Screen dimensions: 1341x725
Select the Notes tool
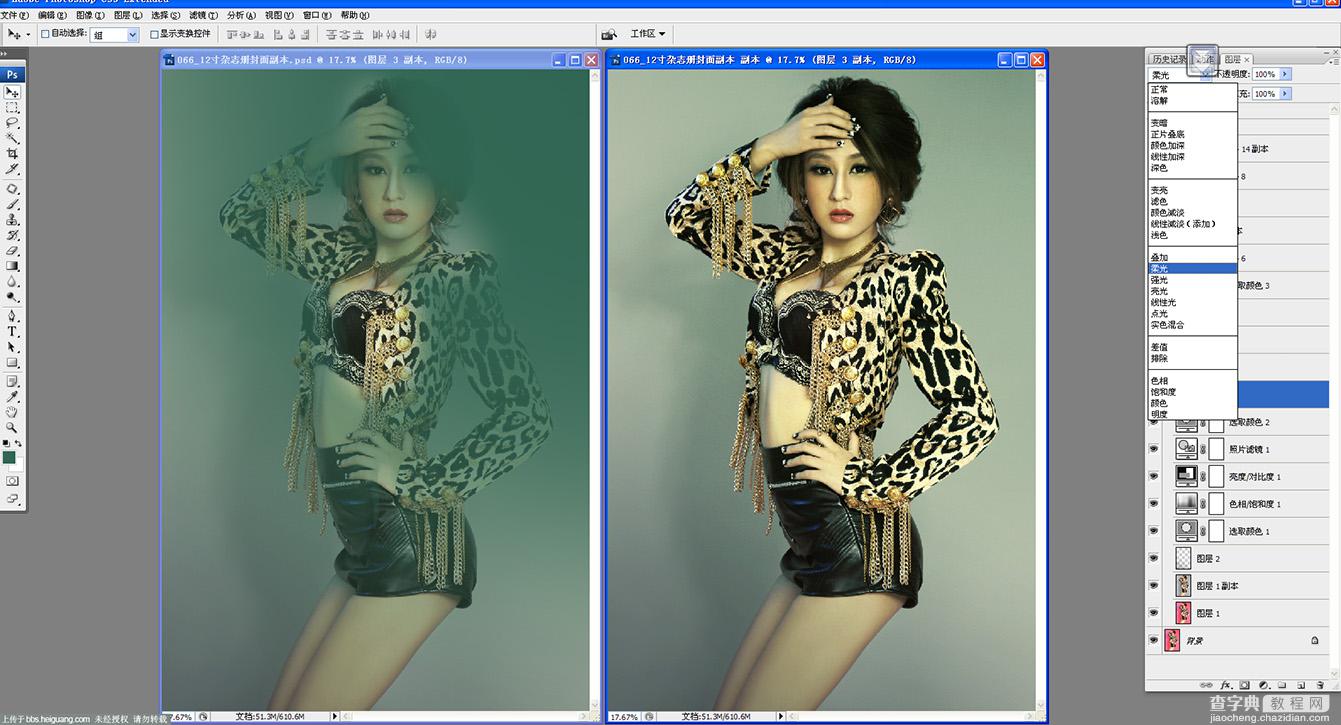13,381
